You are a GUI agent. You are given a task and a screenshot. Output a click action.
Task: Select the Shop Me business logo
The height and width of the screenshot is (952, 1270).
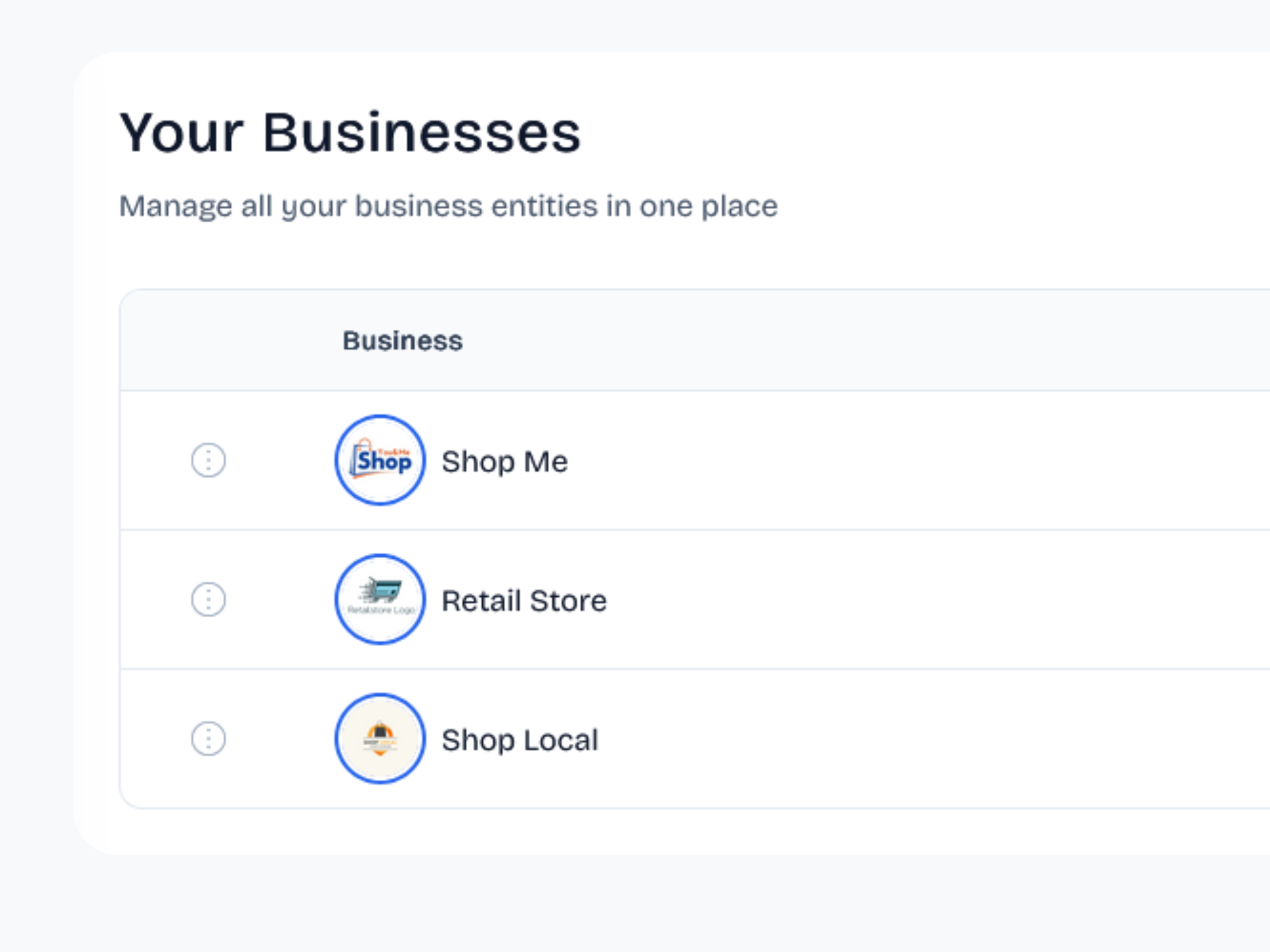click(379, 461)
